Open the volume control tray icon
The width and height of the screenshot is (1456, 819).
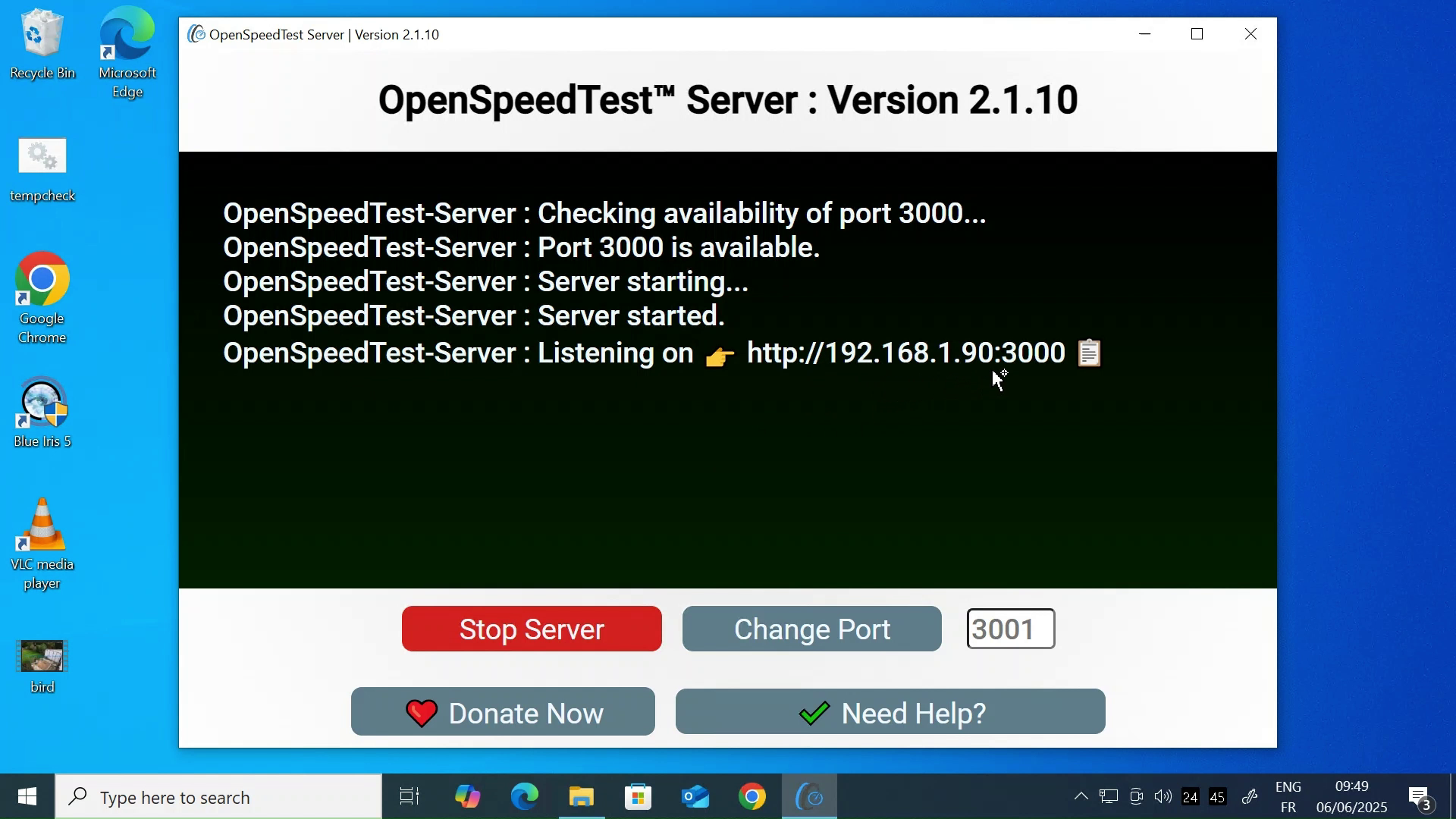(x=1163, y=796)
